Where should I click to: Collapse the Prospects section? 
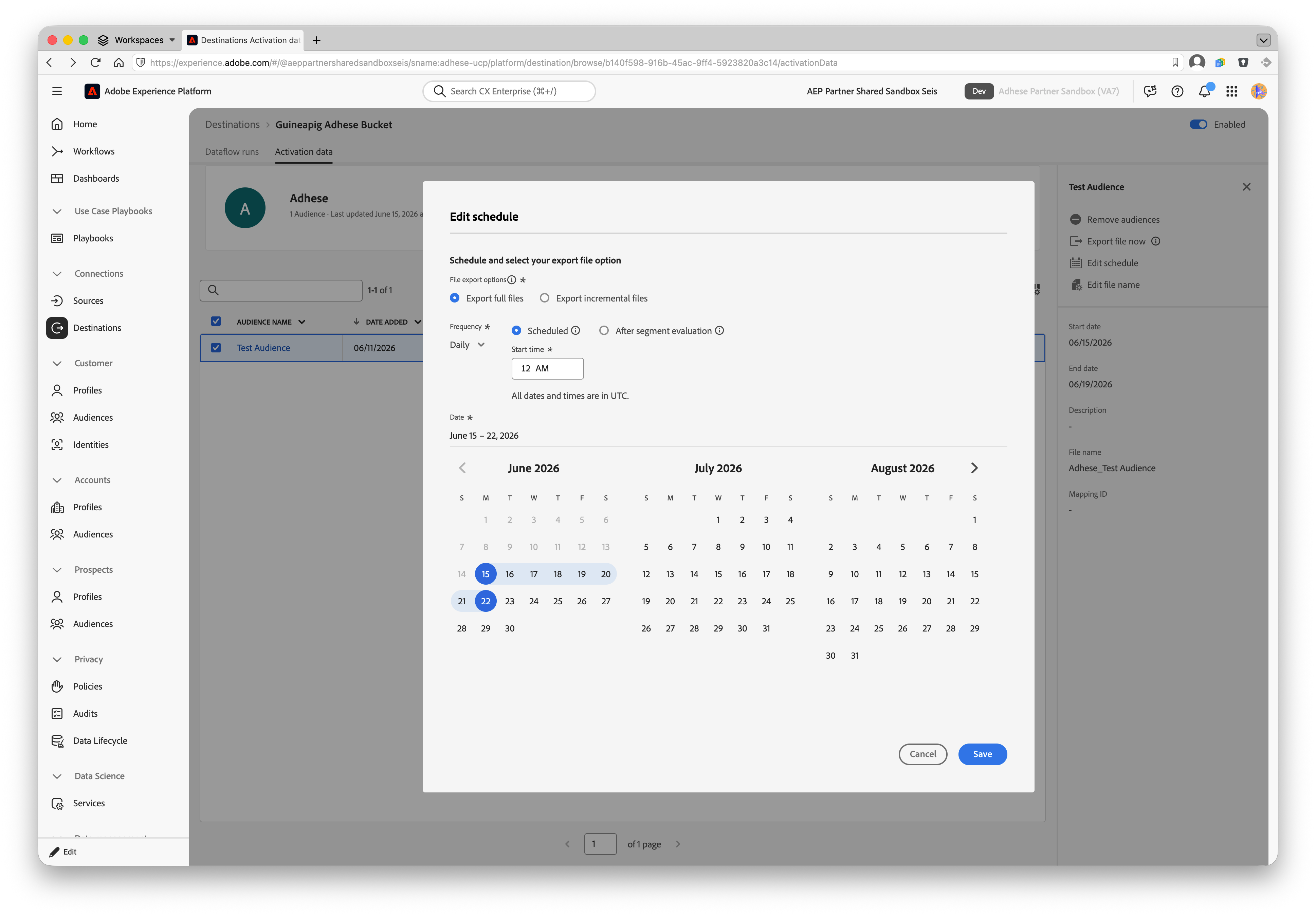(x=57, y=569)
